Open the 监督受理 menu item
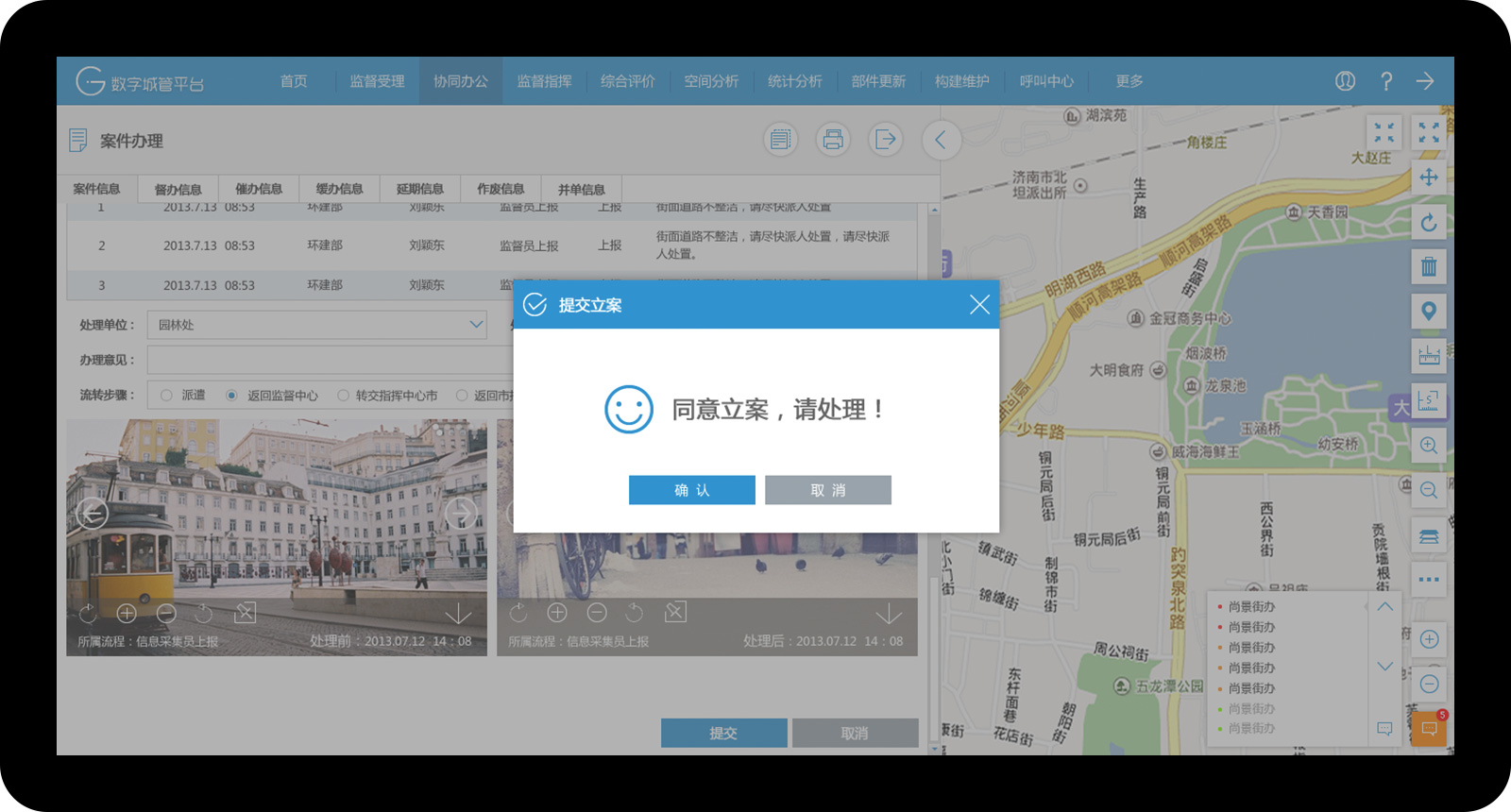Viewport: 1511px width, 812px height. pyautogui.click(x=377, y=81)
